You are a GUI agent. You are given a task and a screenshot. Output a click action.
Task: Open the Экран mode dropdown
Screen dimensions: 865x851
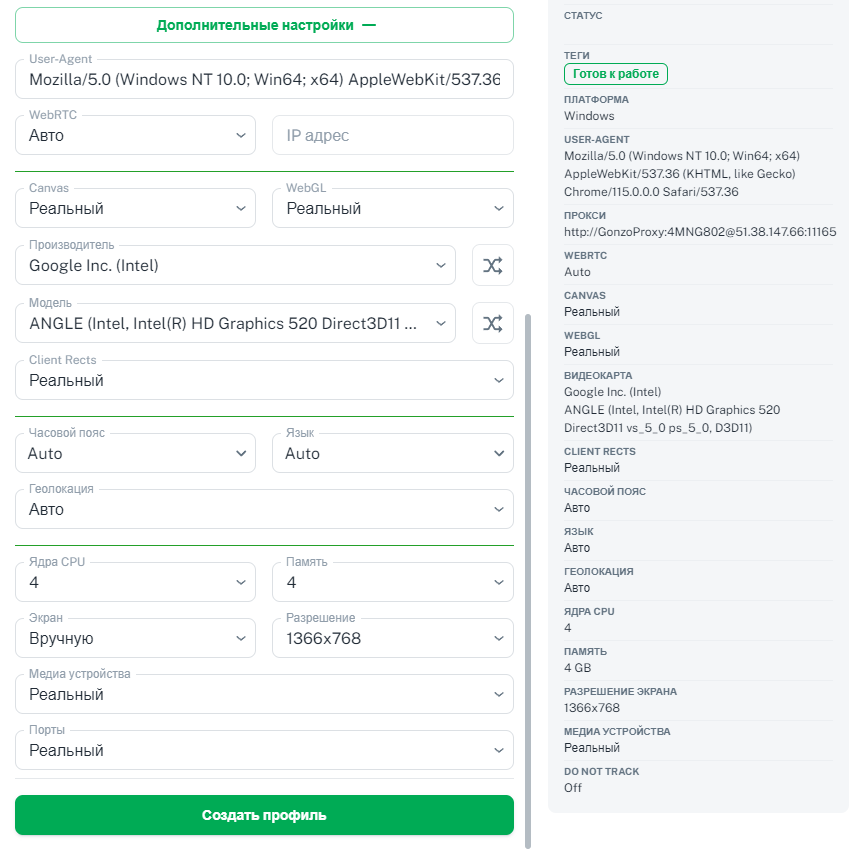[x=135, y=638]
